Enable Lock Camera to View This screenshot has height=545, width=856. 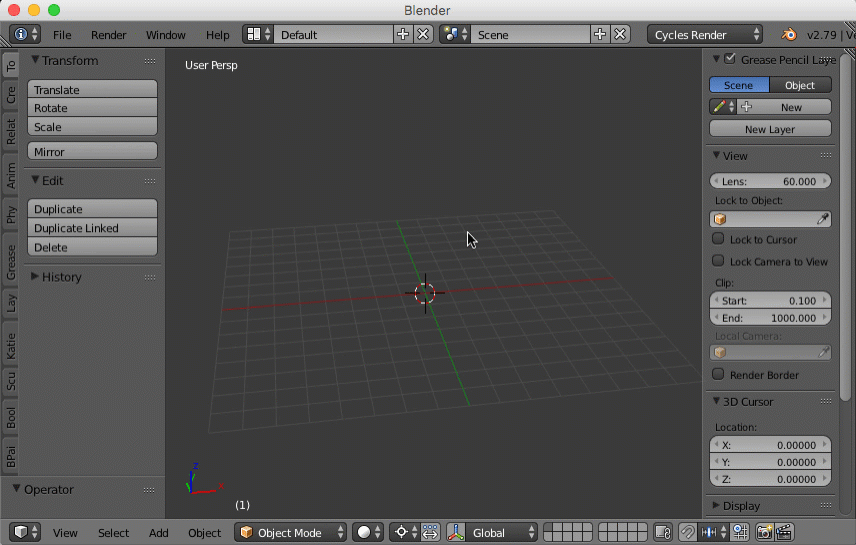click(x=718, y=261)
